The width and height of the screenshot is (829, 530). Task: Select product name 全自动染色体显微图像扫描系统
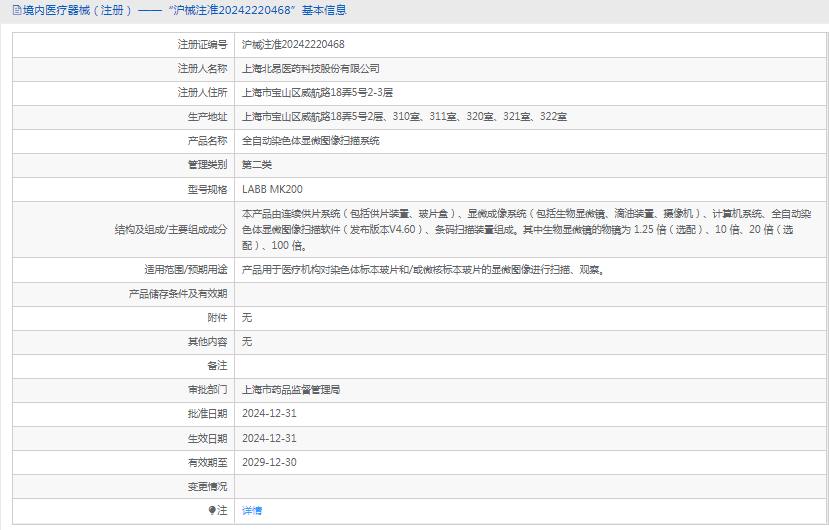coord(310,141)
